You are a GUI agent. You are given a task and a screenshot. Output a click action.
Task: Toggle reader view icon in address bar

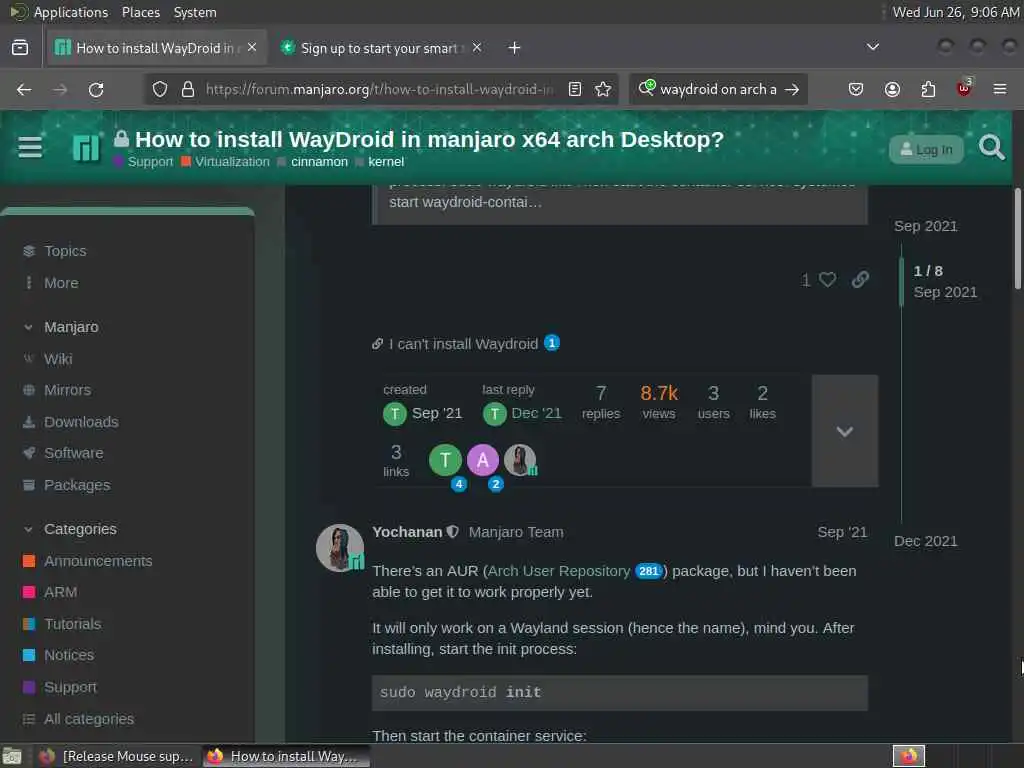[575, 89]
